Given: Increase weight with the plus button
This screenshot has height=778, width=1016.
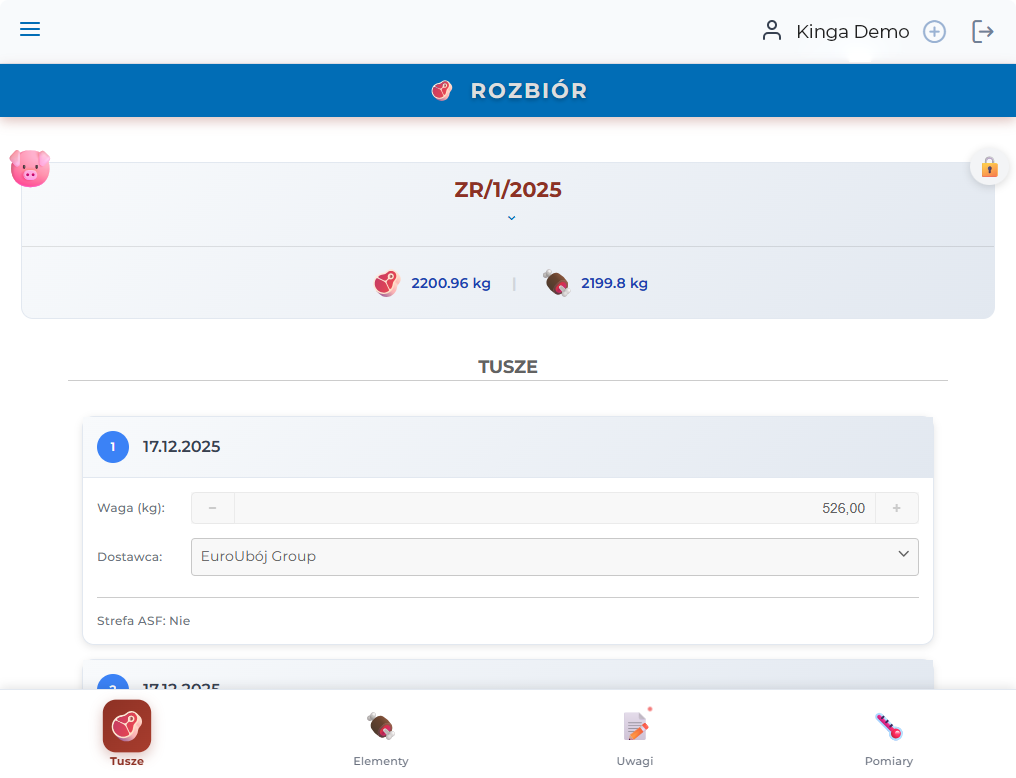Looking at the screenshot, I should click(x=896, y=508).
